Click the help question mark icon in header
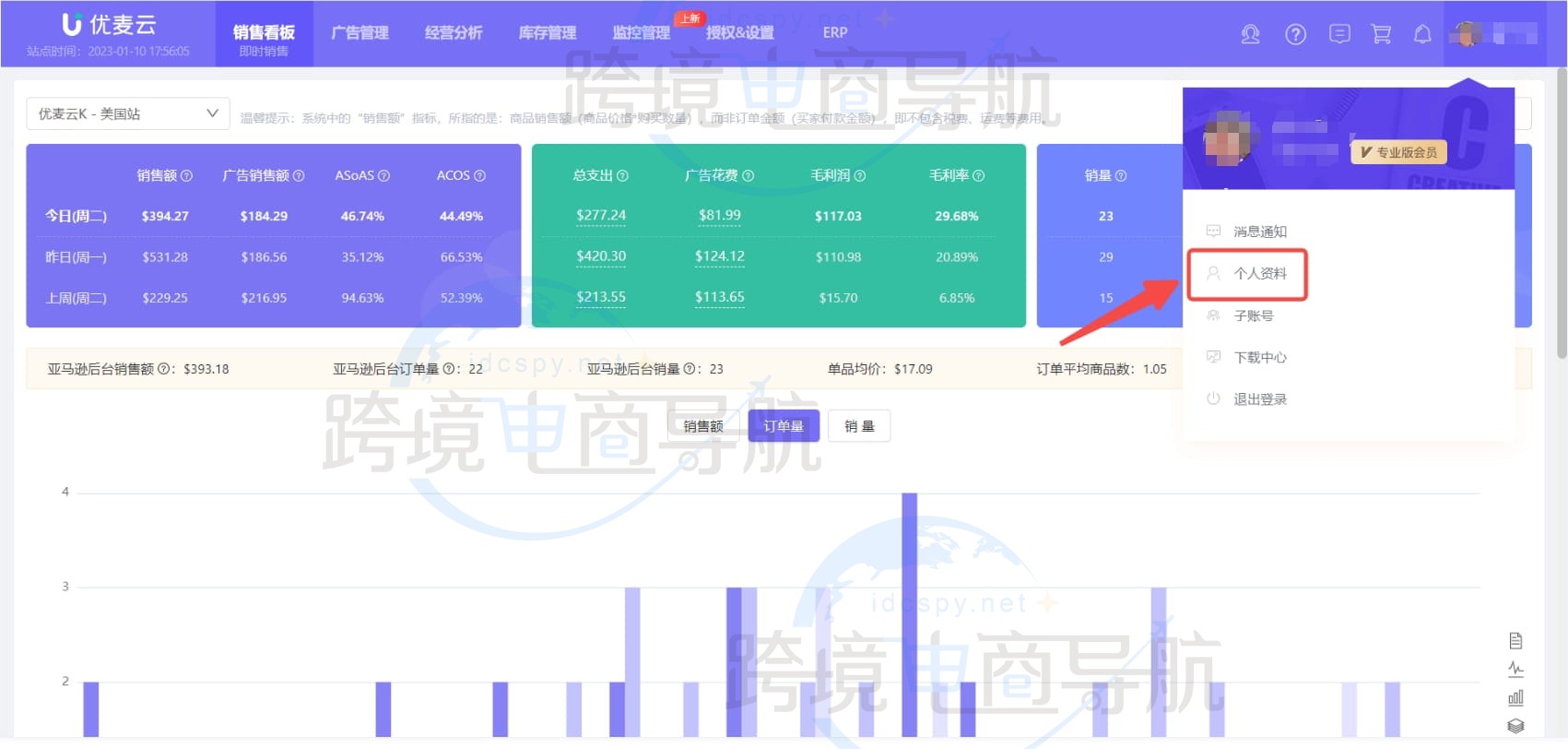Viewport: 1568px width, 749px height. click(1295, 35)
